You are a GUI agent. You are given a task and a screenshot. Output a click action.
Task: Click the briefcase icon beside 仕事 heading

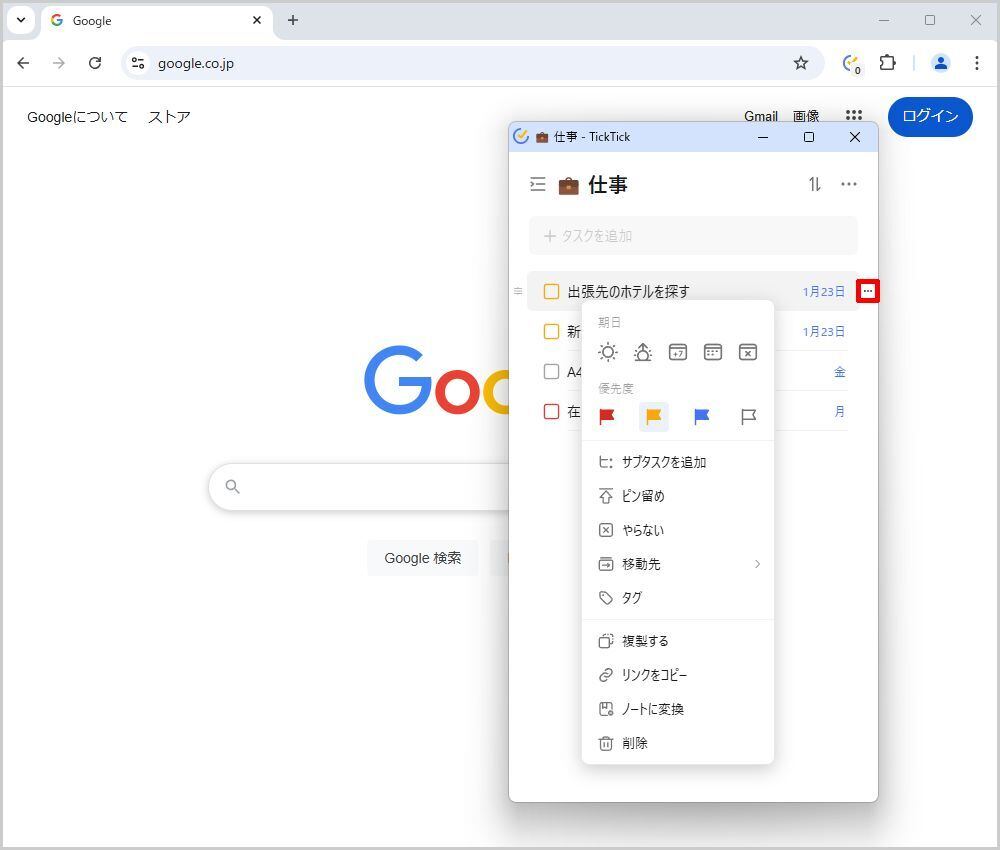(568, 186)
